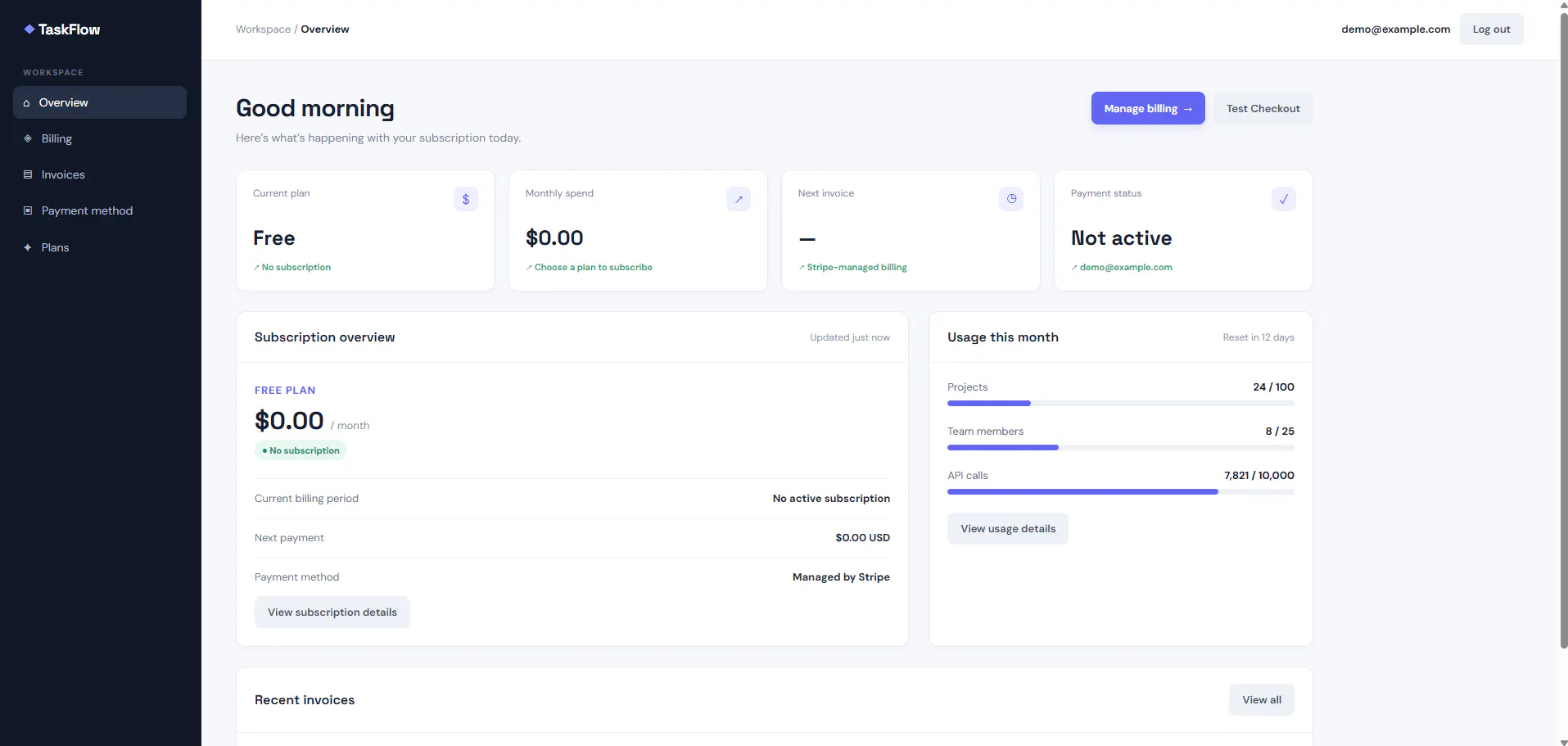Click the Overview home icon in sidebar

click(27, 103)
